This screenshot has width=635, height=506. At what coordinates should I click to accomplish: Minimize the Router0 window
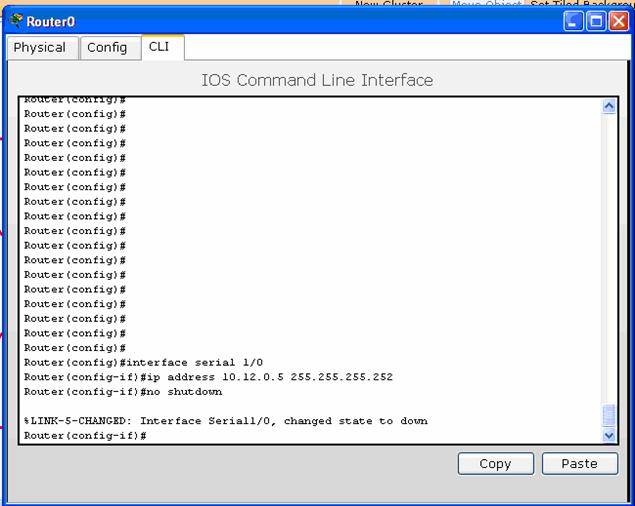(573, 21)
